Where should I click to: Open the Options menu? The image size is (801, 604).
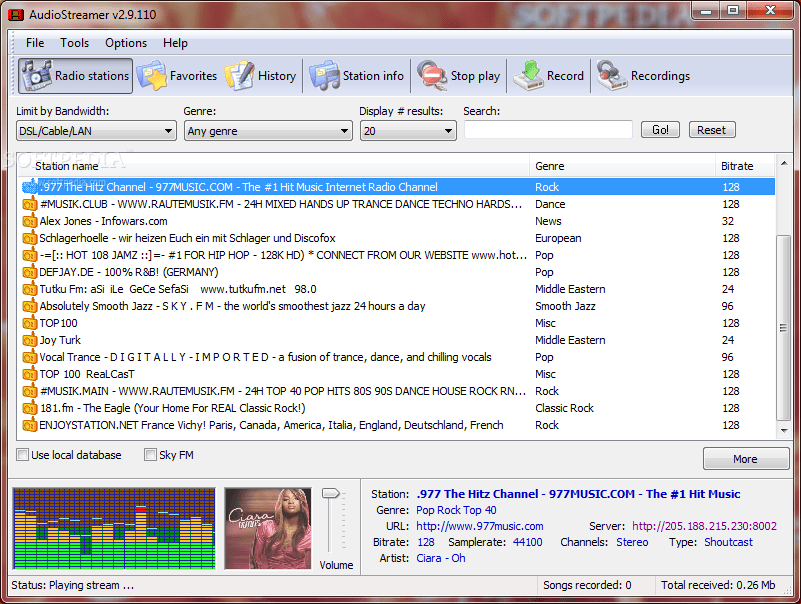125,43
